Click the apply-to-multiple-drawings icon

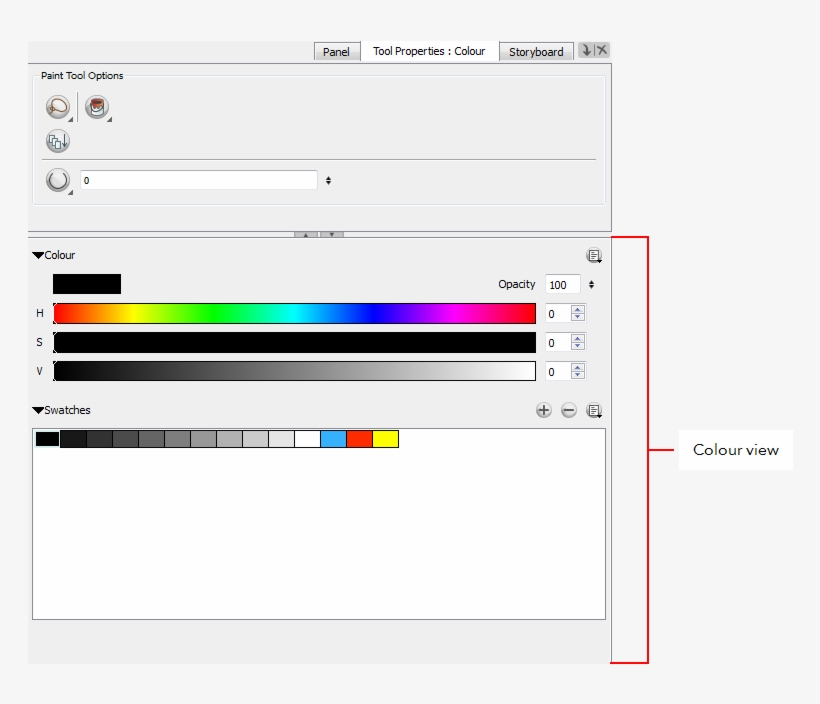click(x=58, y=140)
